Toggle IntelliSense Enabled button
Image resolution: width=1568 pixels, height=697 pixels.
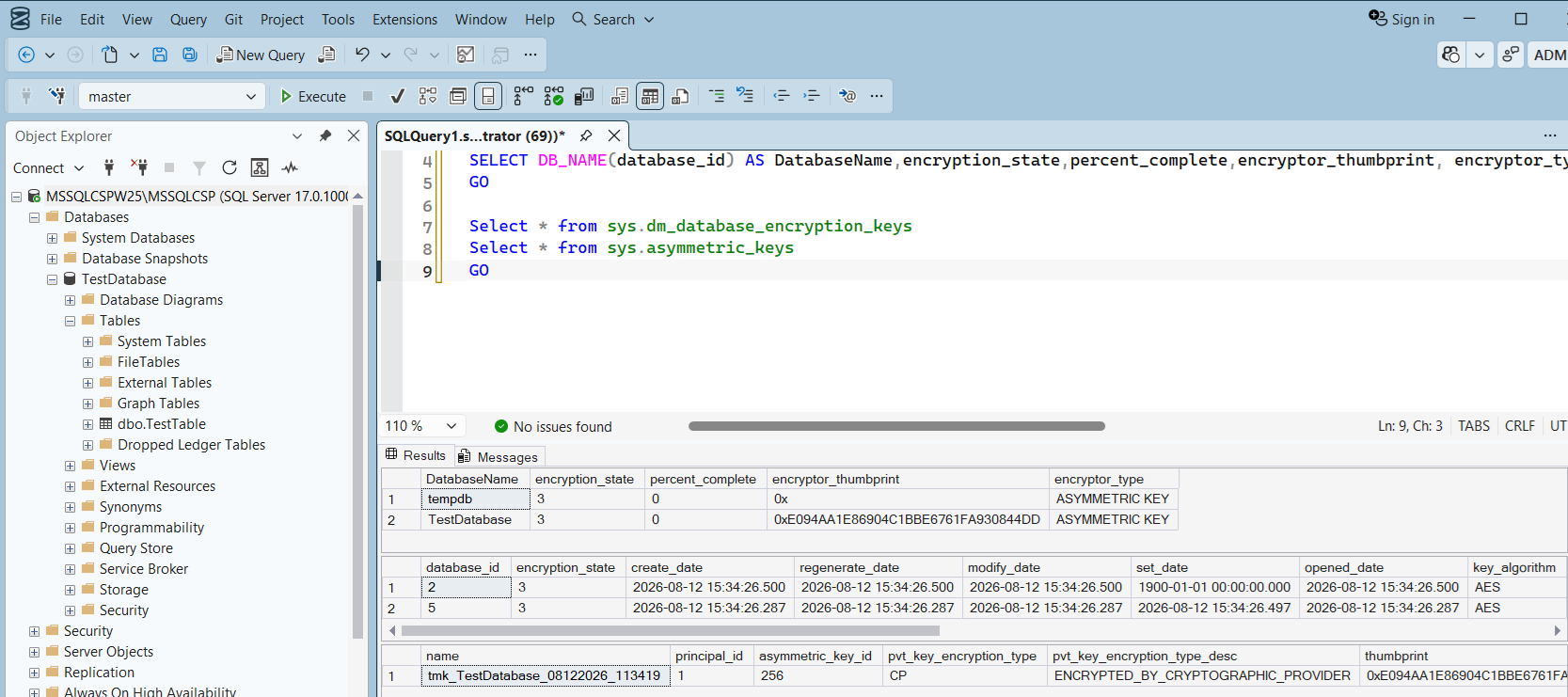488,96
